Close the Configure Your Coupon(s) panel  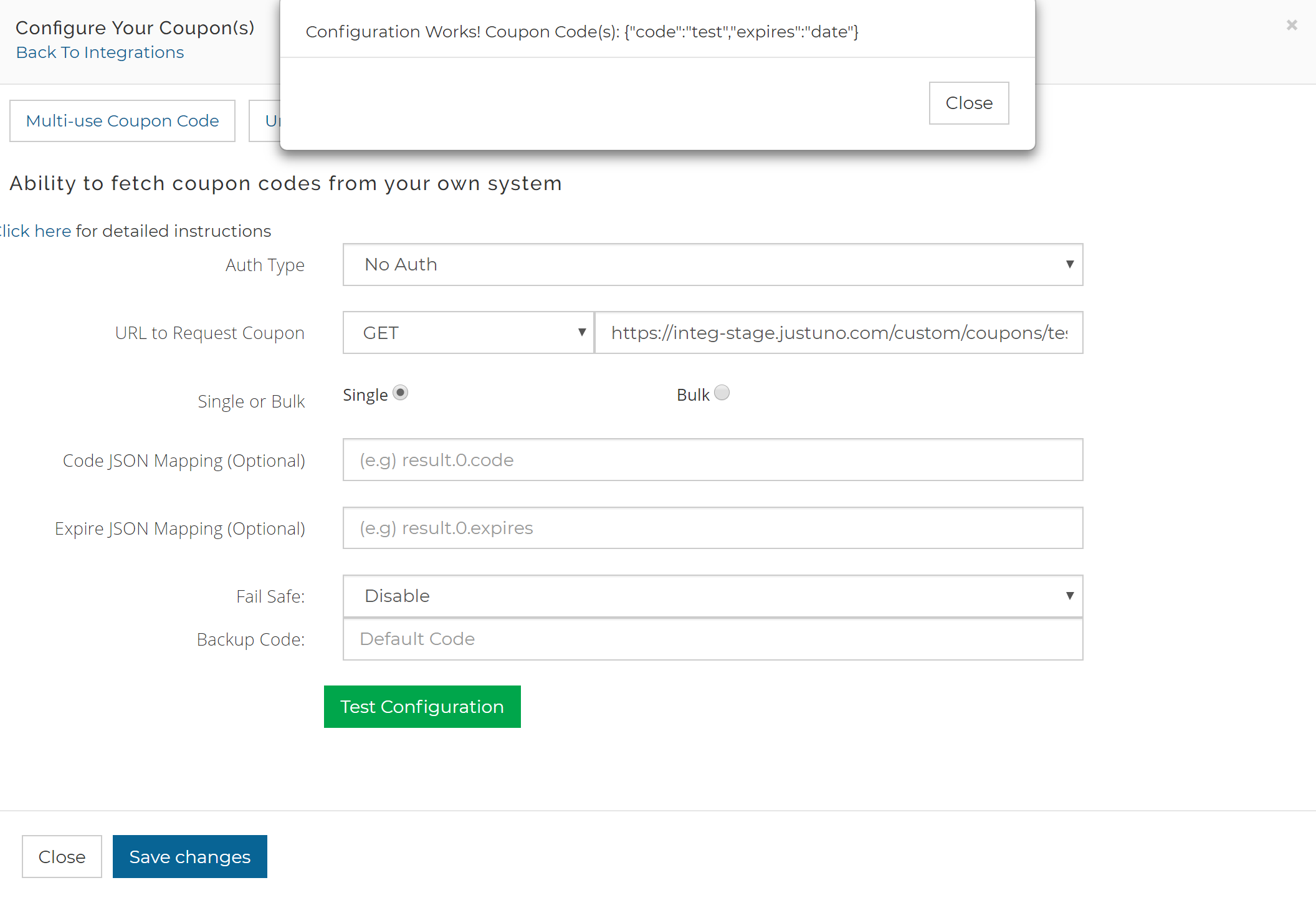[x=61, y=856]
